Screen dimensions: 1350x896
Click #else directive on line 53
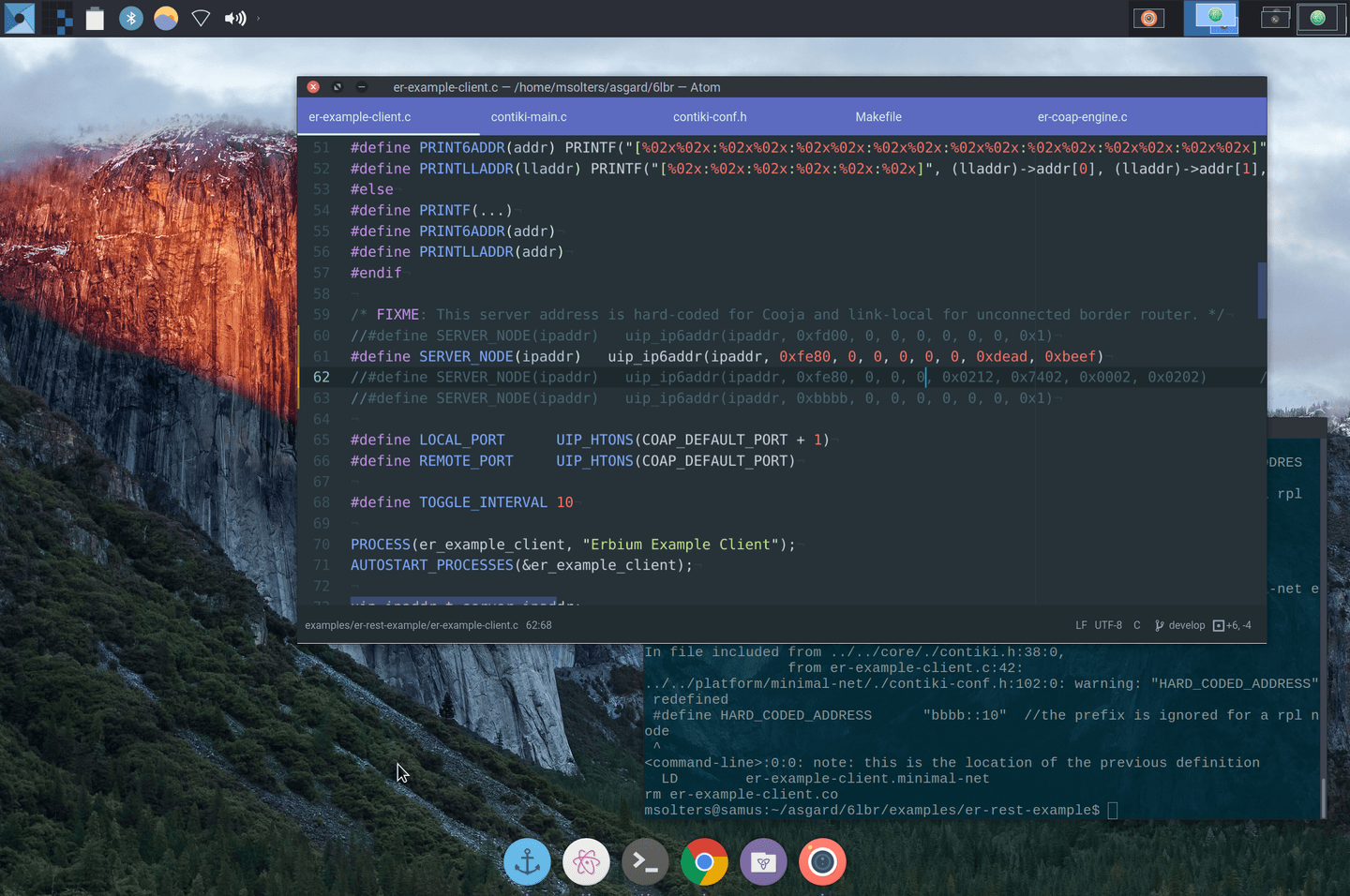(372, 189)
